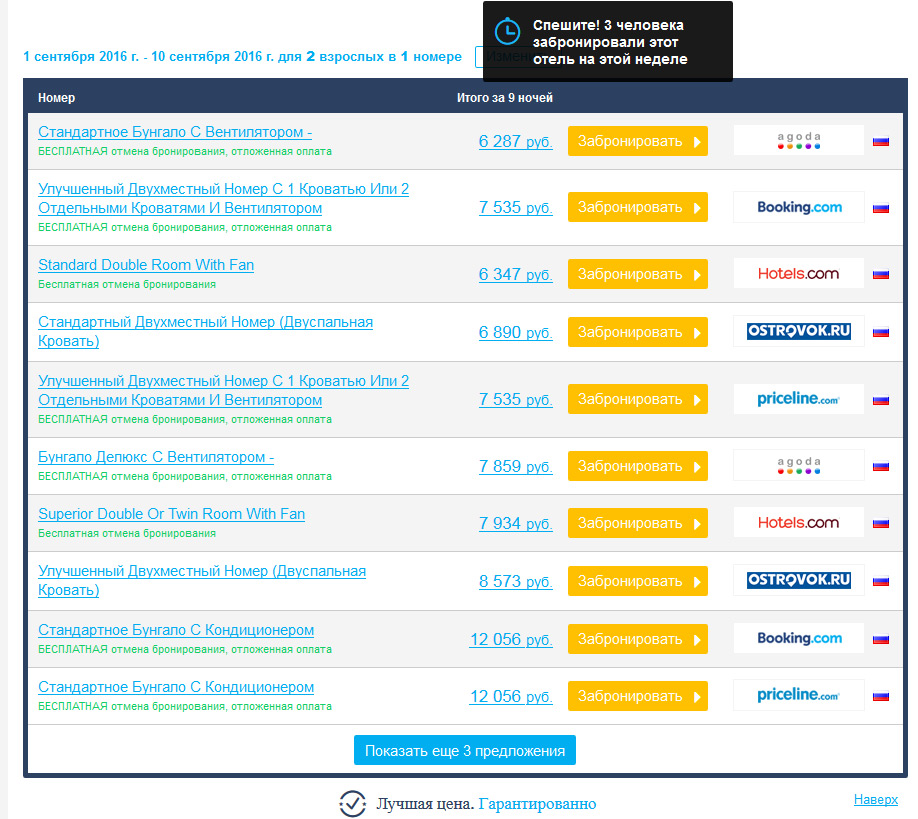Select the Russian flag in the 7 859 руб. row

coord(881,467)
